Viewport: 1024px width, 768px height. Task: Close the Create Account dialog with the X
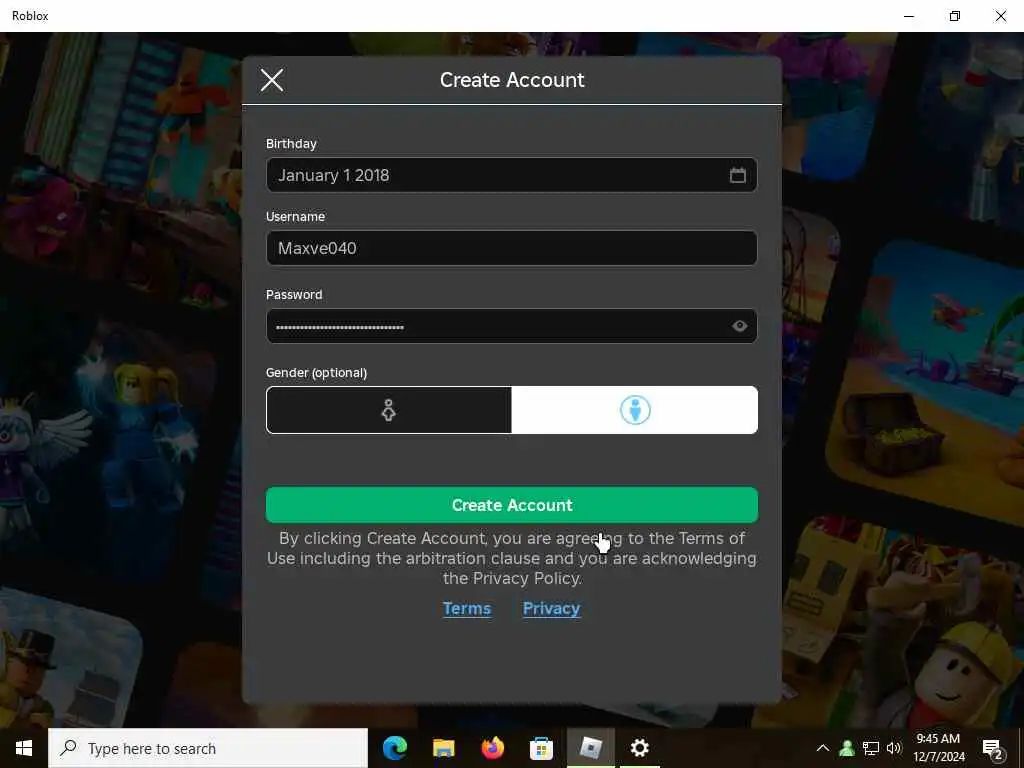272,80
